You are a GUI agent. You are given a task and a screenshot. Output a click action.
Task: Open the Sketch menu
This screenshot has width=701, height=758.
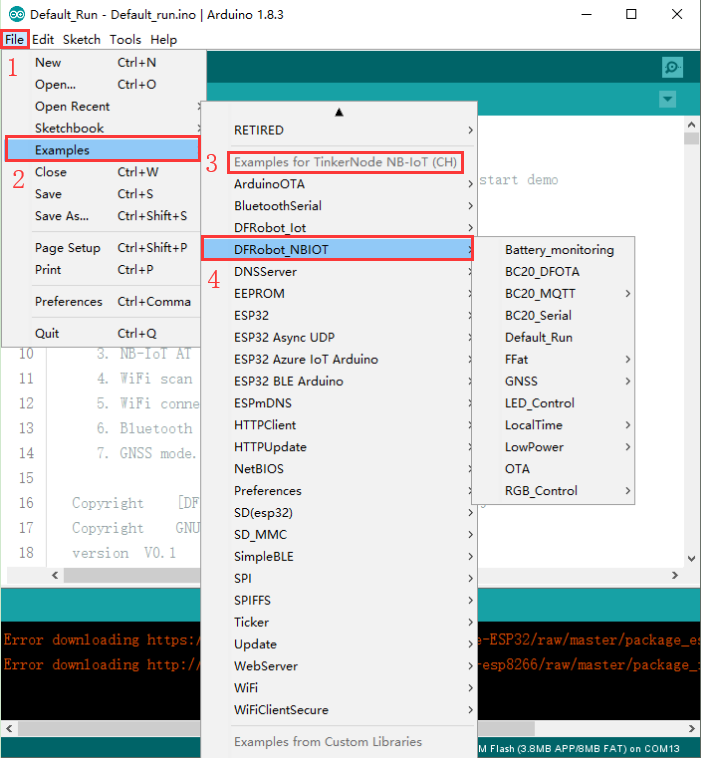point(82,40)
